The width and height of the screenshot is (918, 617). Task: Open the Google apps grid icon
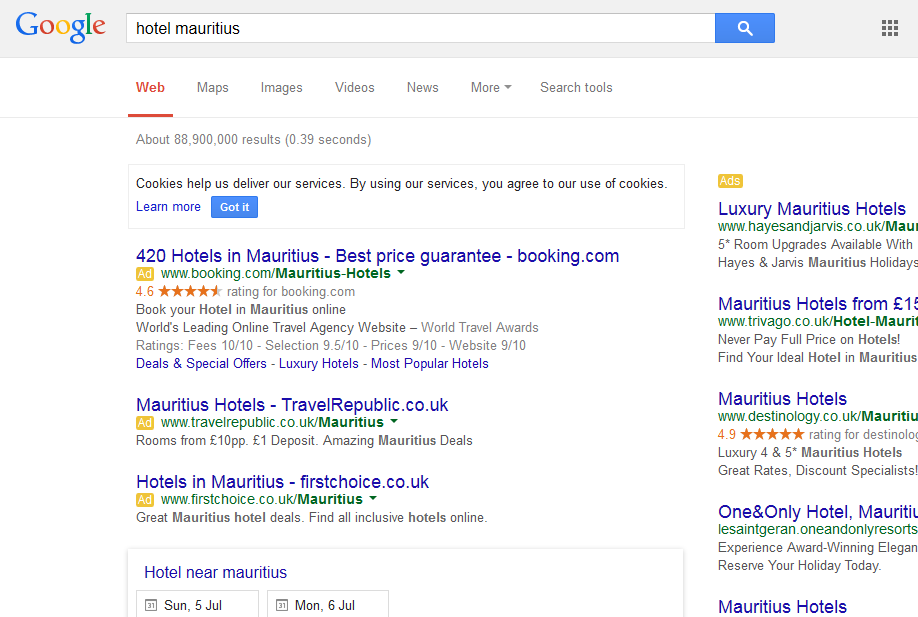click(x=889, y=28)
